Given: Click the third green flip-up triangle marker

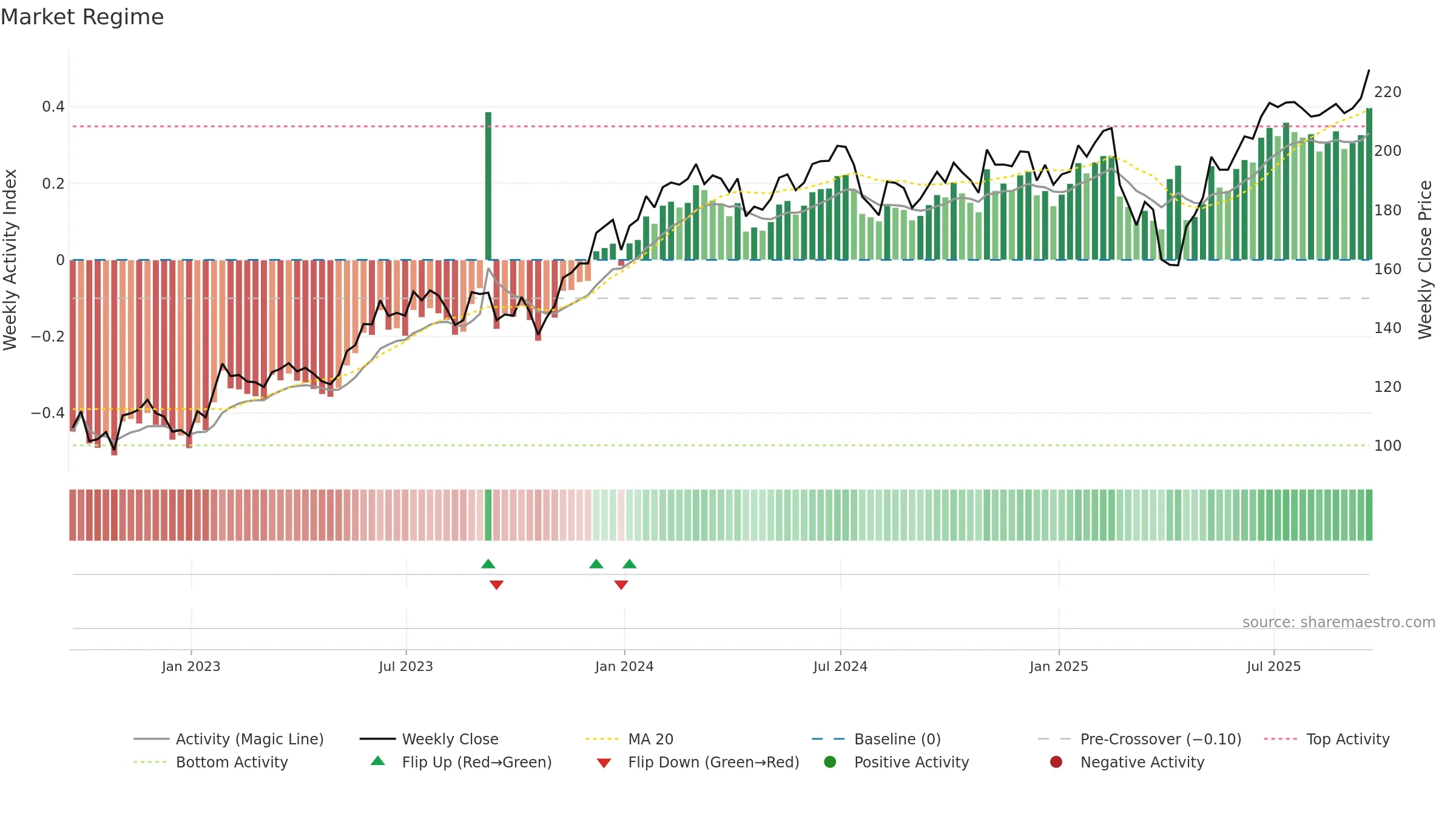Looking at the screenshot, I should click(630, 564).
